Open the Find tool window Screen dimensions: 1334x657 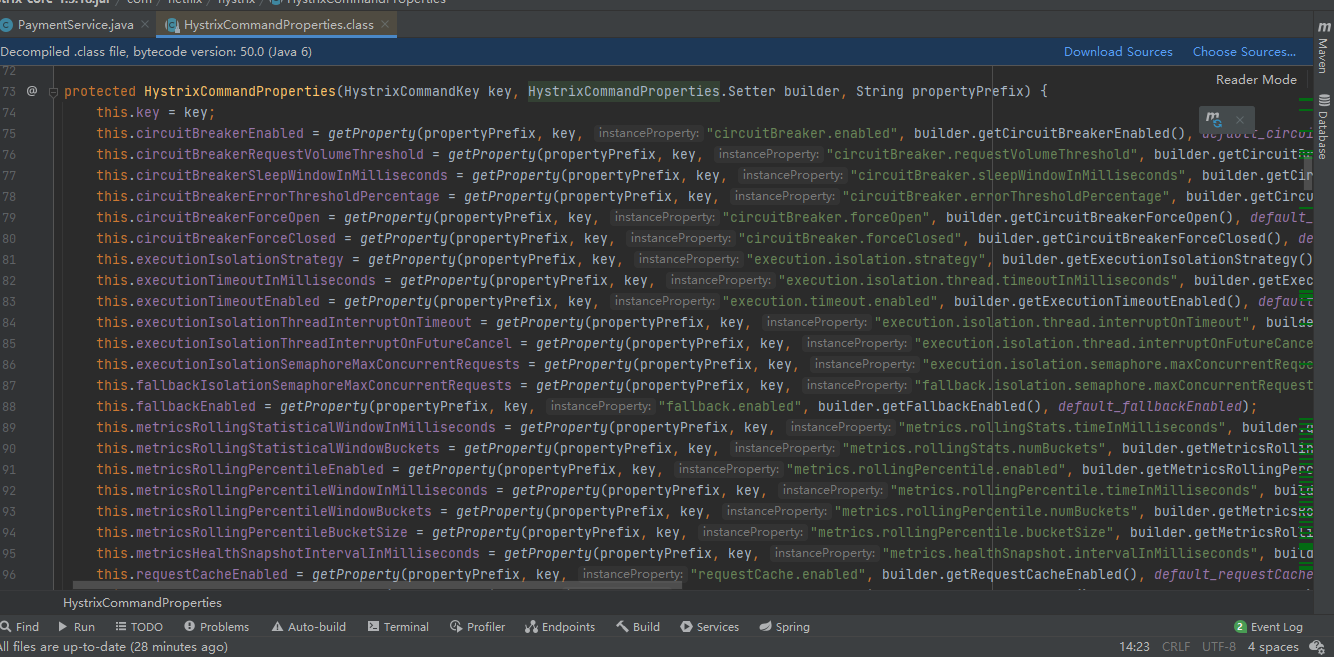[20, 627]
